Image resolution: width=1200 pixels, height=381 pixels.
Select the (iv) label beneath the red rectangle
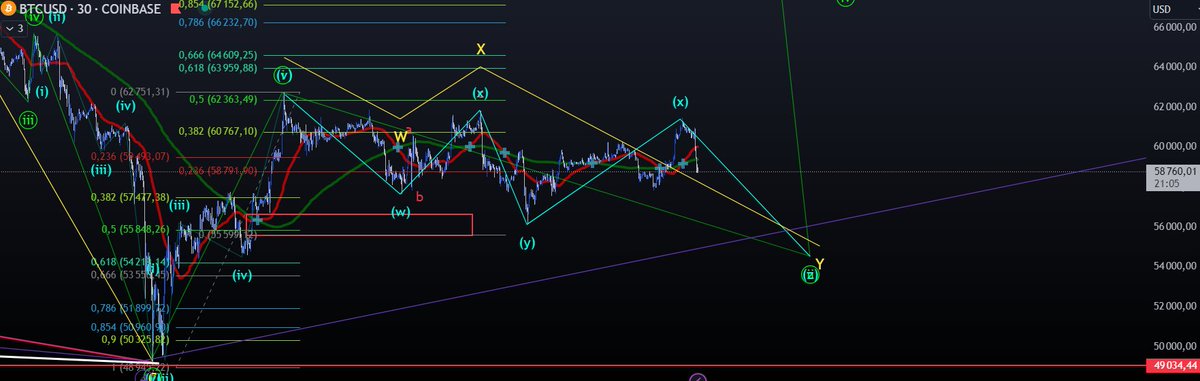(243, 275)
